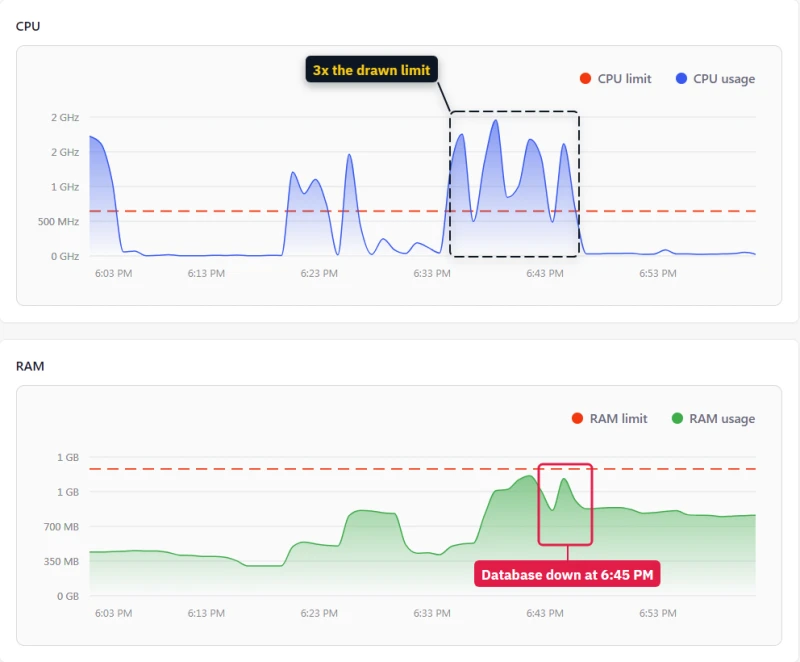The image size is (800, 662).
Task: Click the 6:43 PM label under RAM chart
Action: point(545,613)
